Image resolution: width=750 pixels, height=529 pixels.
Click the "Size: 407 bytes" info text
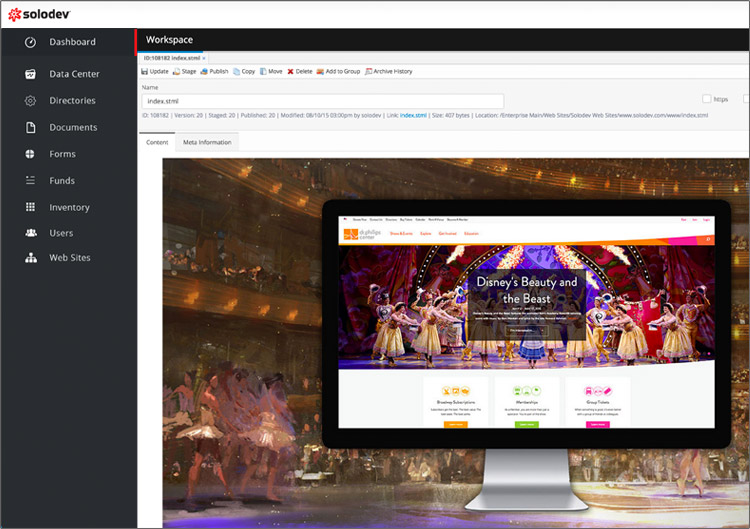[451, 115]
